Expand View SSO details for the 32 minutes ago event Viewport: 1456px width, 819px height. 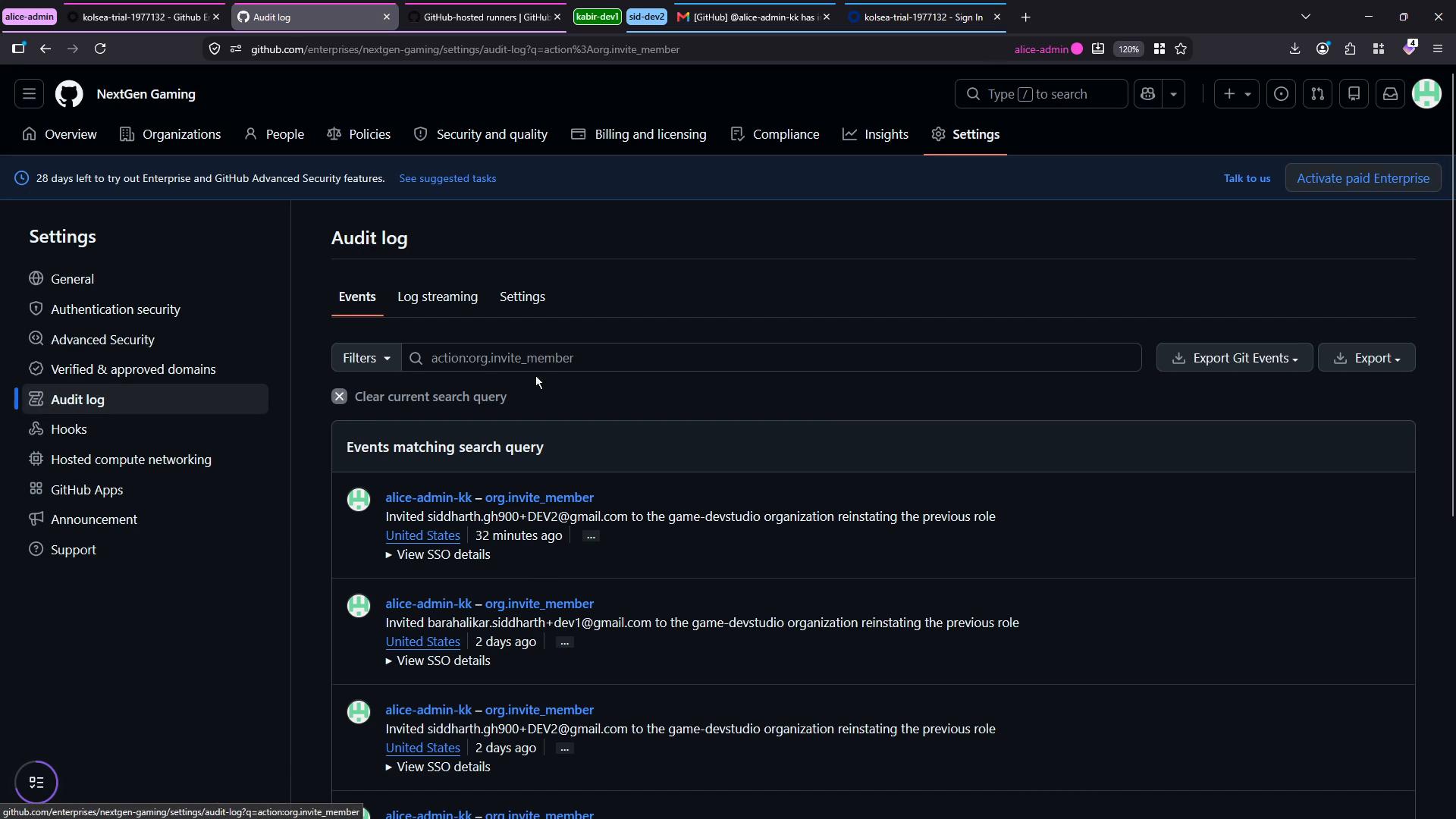438,555
